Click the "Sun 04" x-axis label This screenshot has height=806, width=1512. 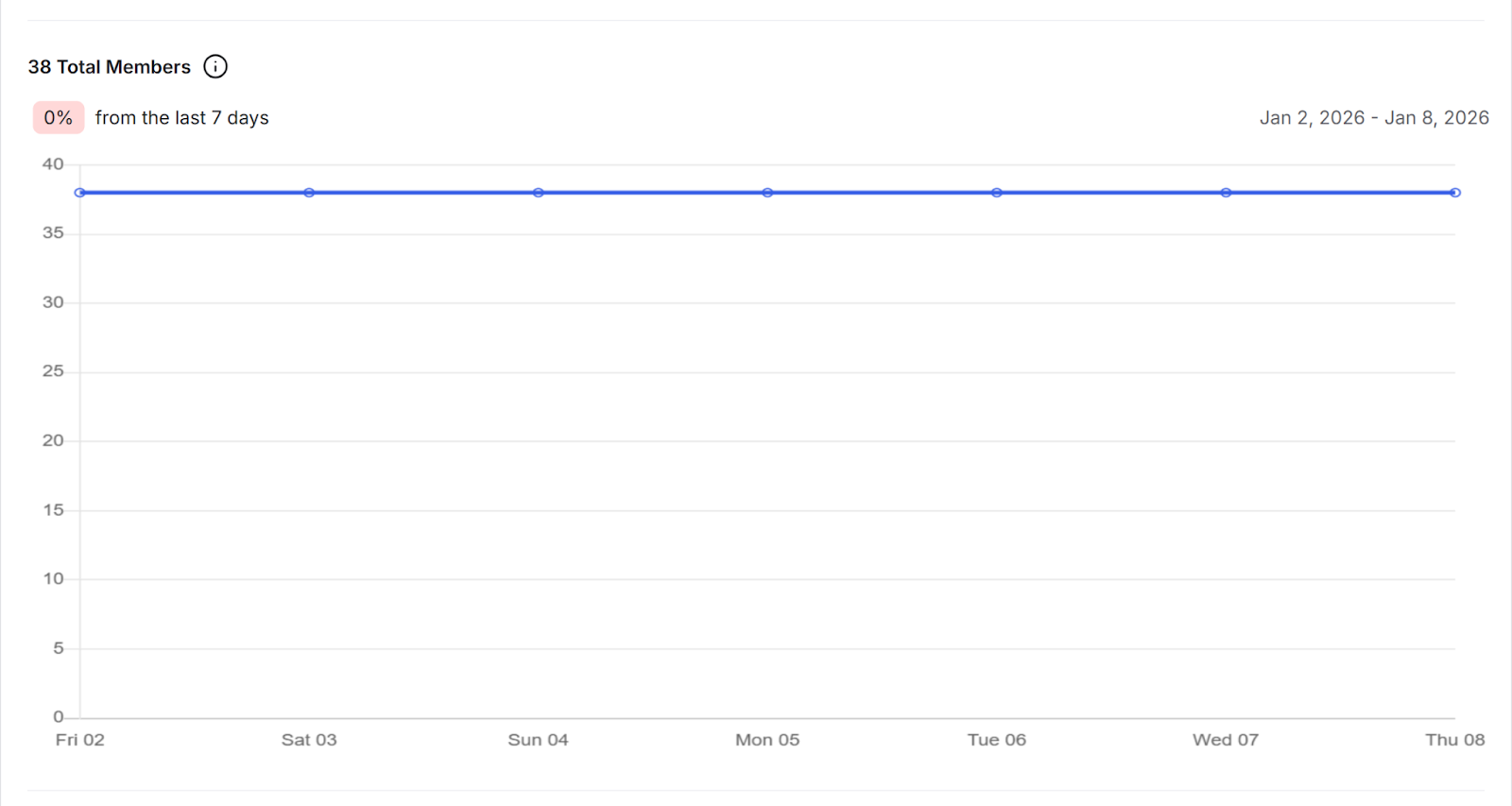[x=539, y=740]
